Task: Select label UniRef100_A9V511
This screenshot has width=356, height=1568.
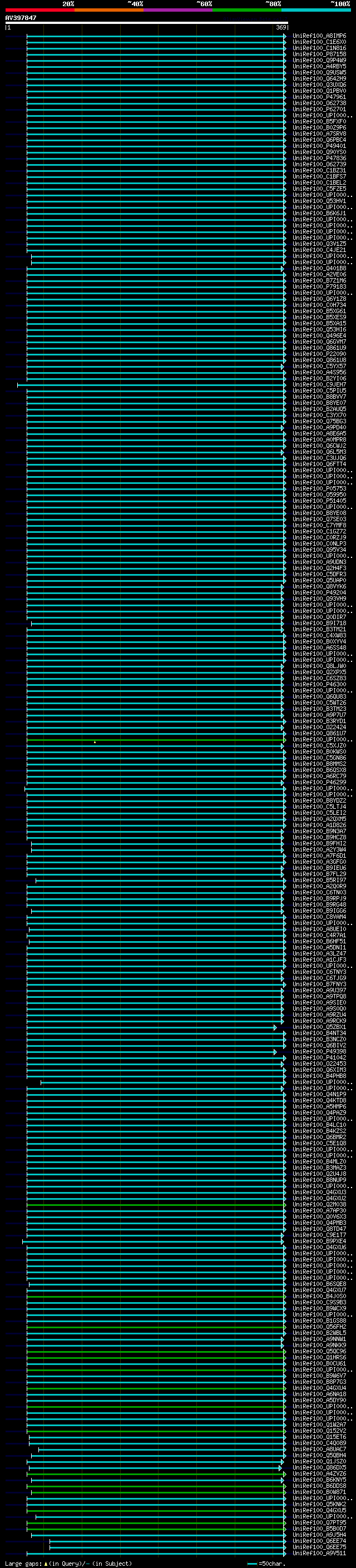Action: [319, 1554]
